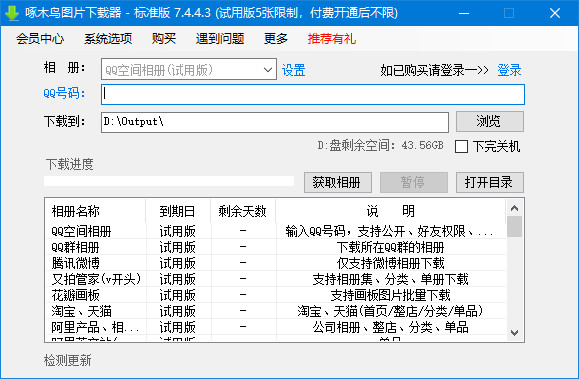Open the 系统选项 menu
579x379 pixels.
click(x=108, y=38)
